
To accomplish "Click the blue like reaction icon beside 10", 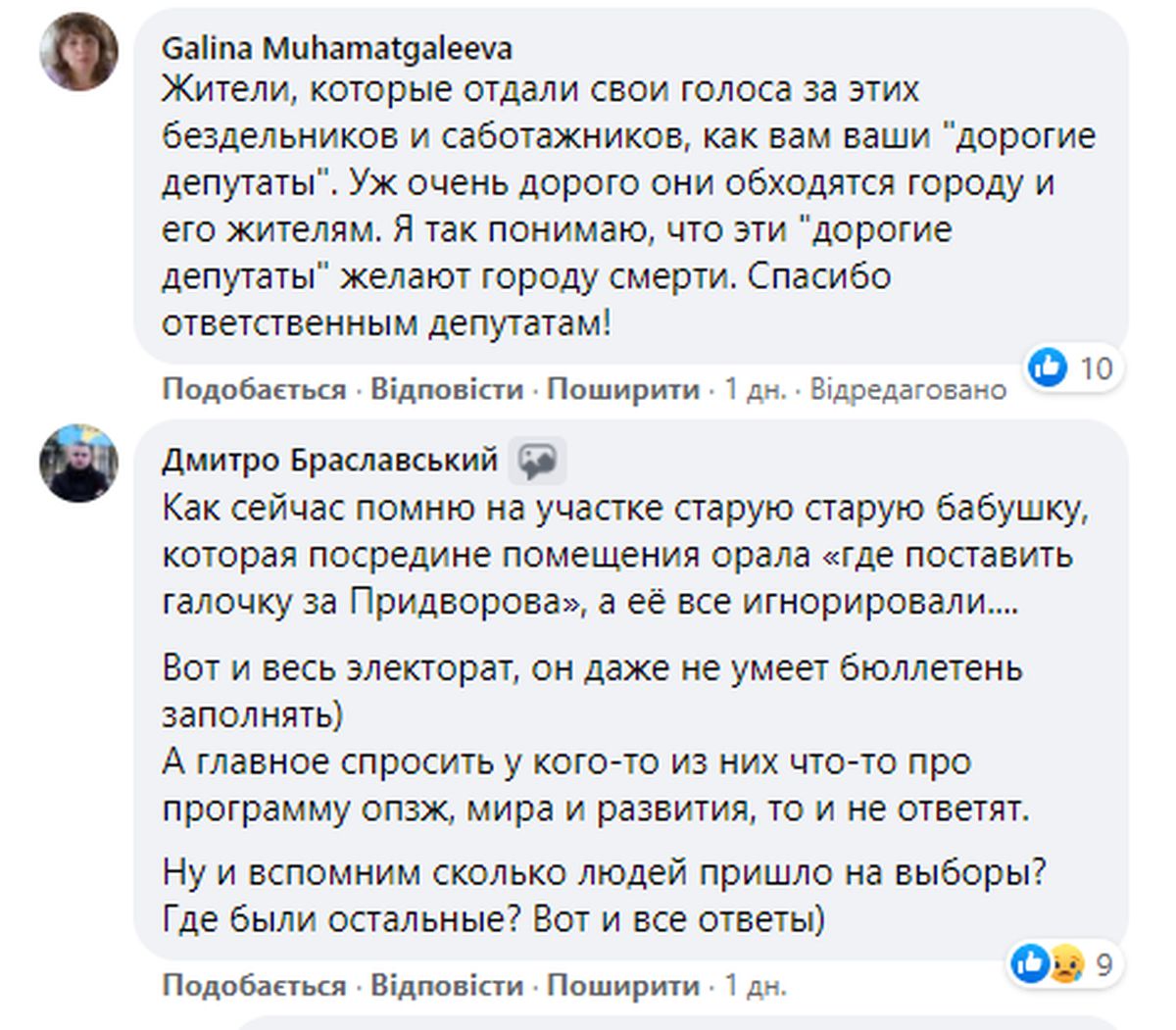I will pos(1049,368).
